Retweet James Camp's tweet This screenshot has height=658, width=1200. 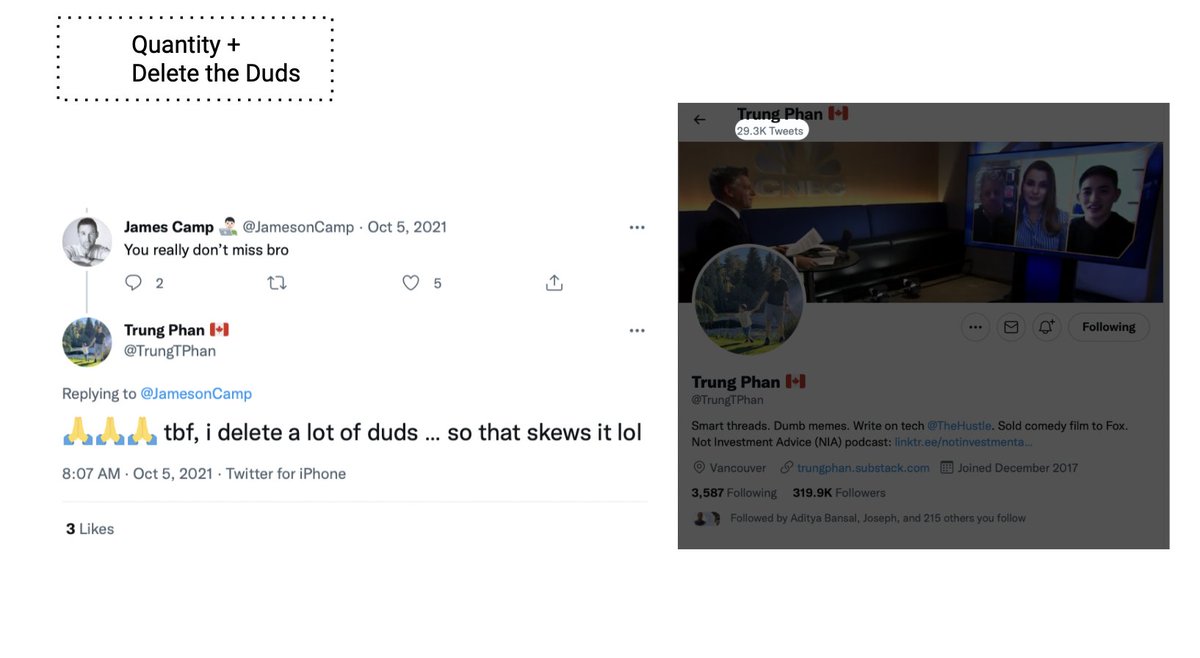pos(277,283)
